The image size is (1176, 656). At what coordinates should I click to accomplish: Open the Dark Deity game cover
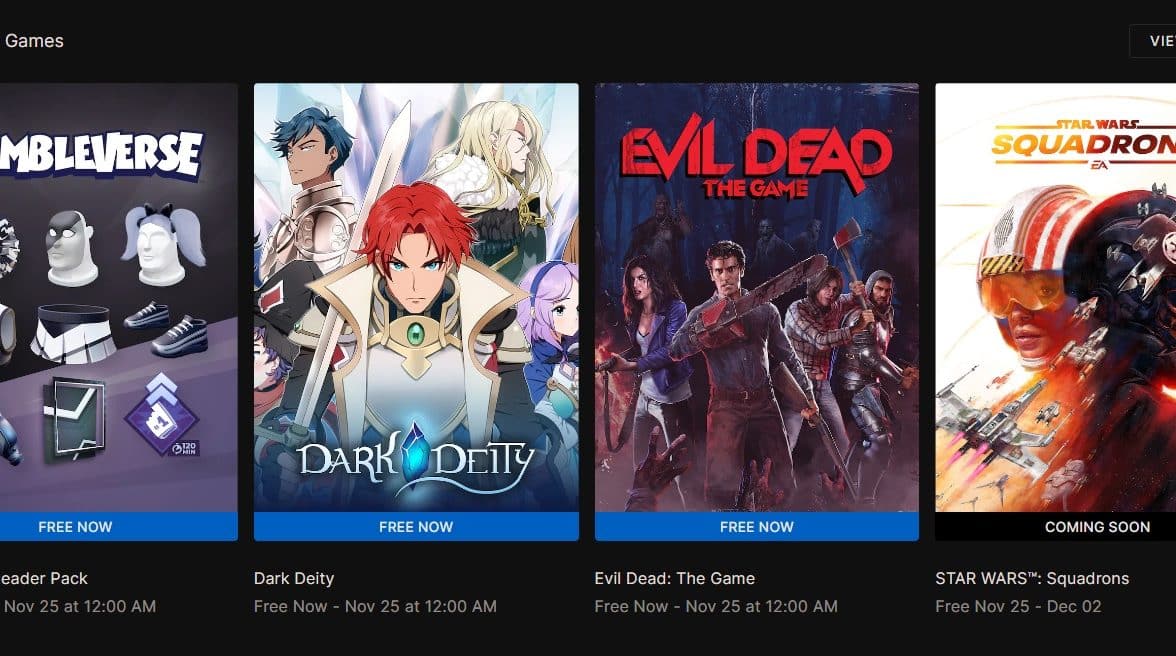[x=416, y=298]
